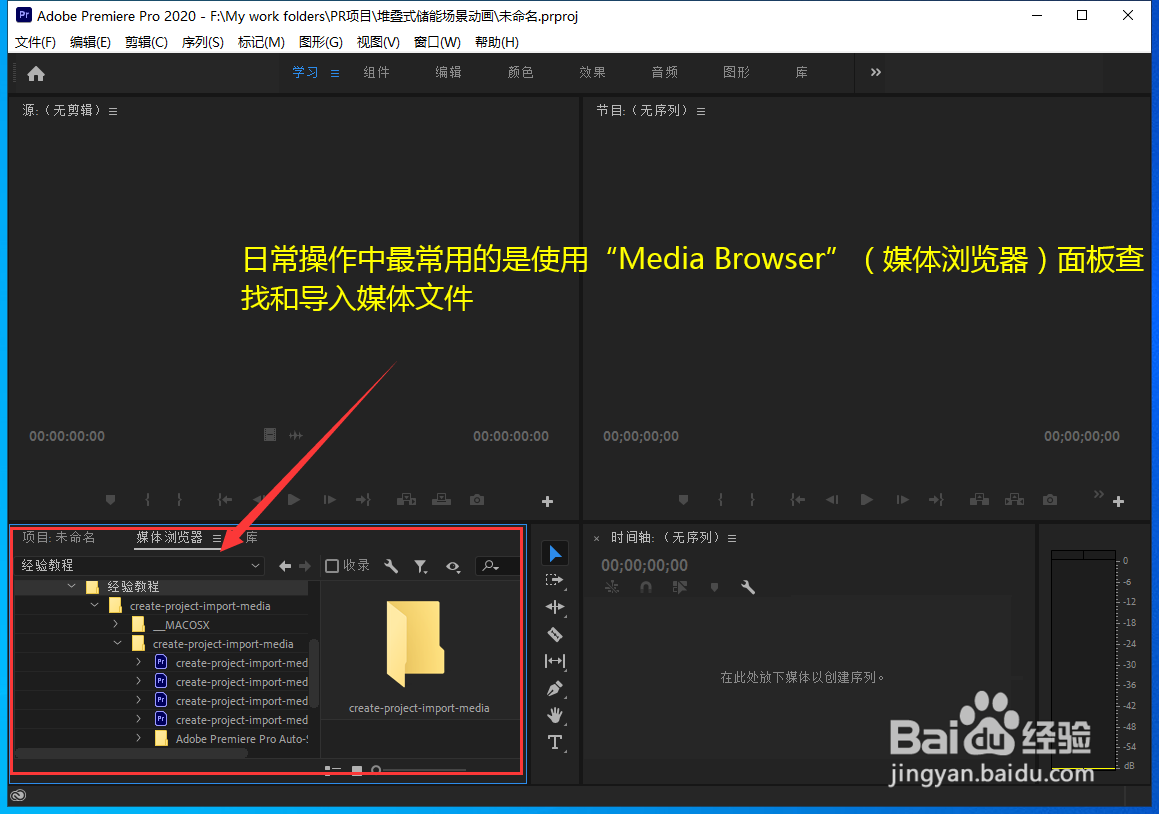Select the Type tool
This screenshot has height=814, width=1159.
555,742
